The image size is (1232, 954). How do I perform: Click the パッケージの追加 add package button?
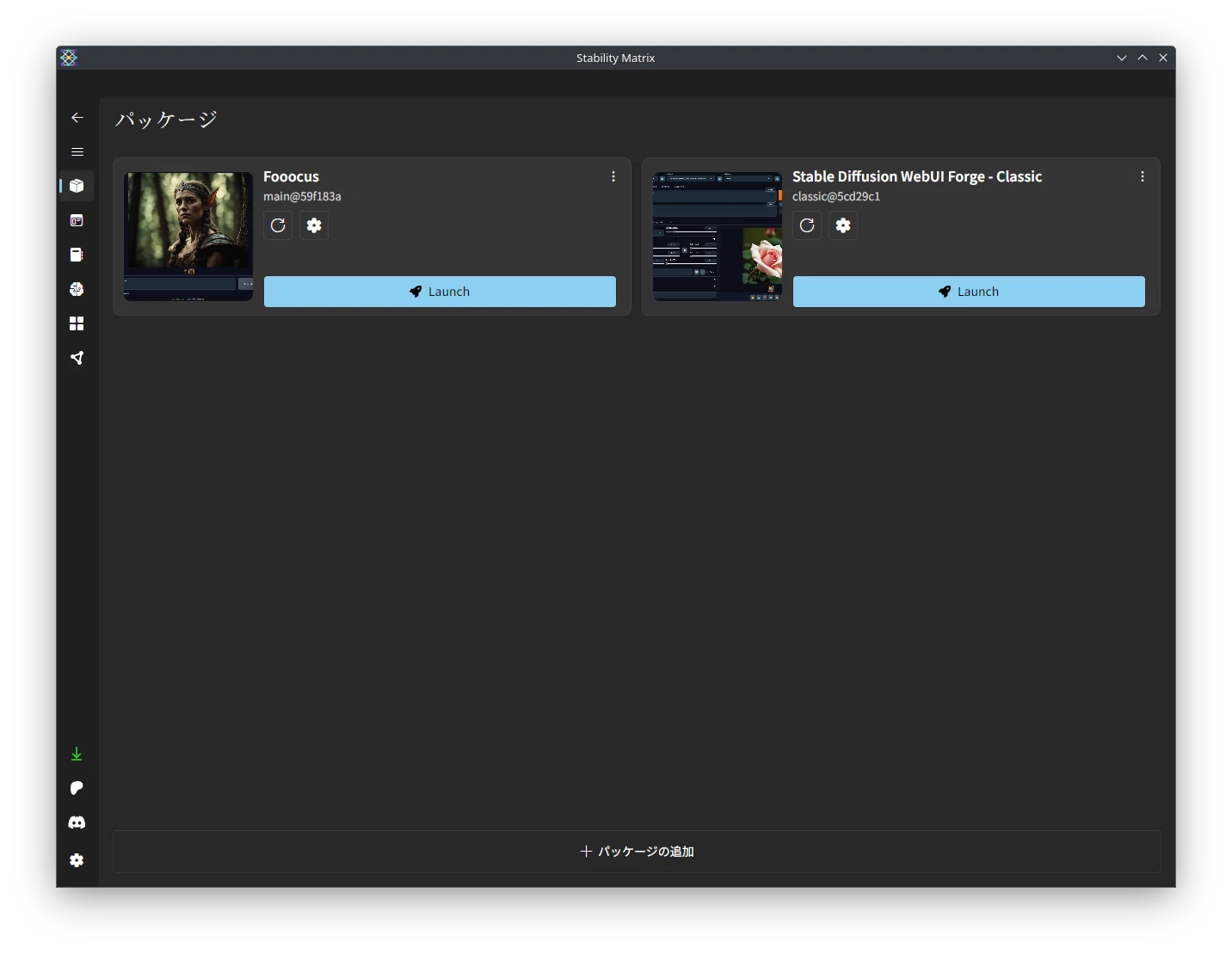click(637, 852)
